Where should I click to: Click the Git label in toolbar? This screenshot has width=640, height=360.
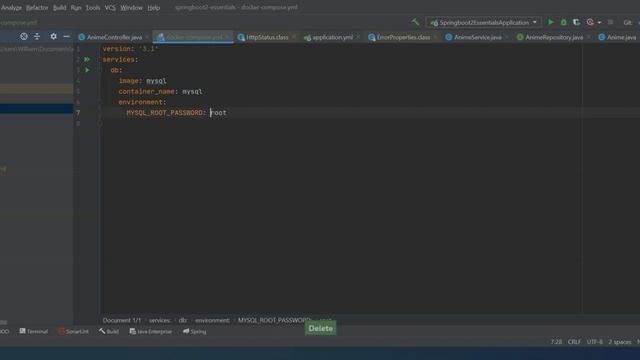point(627,22)
